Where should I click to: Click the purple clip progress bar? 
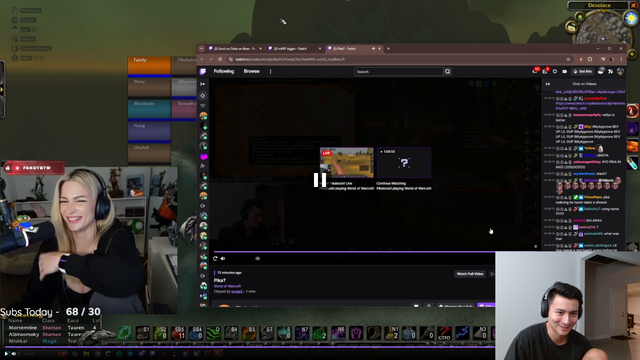point(354,252)
